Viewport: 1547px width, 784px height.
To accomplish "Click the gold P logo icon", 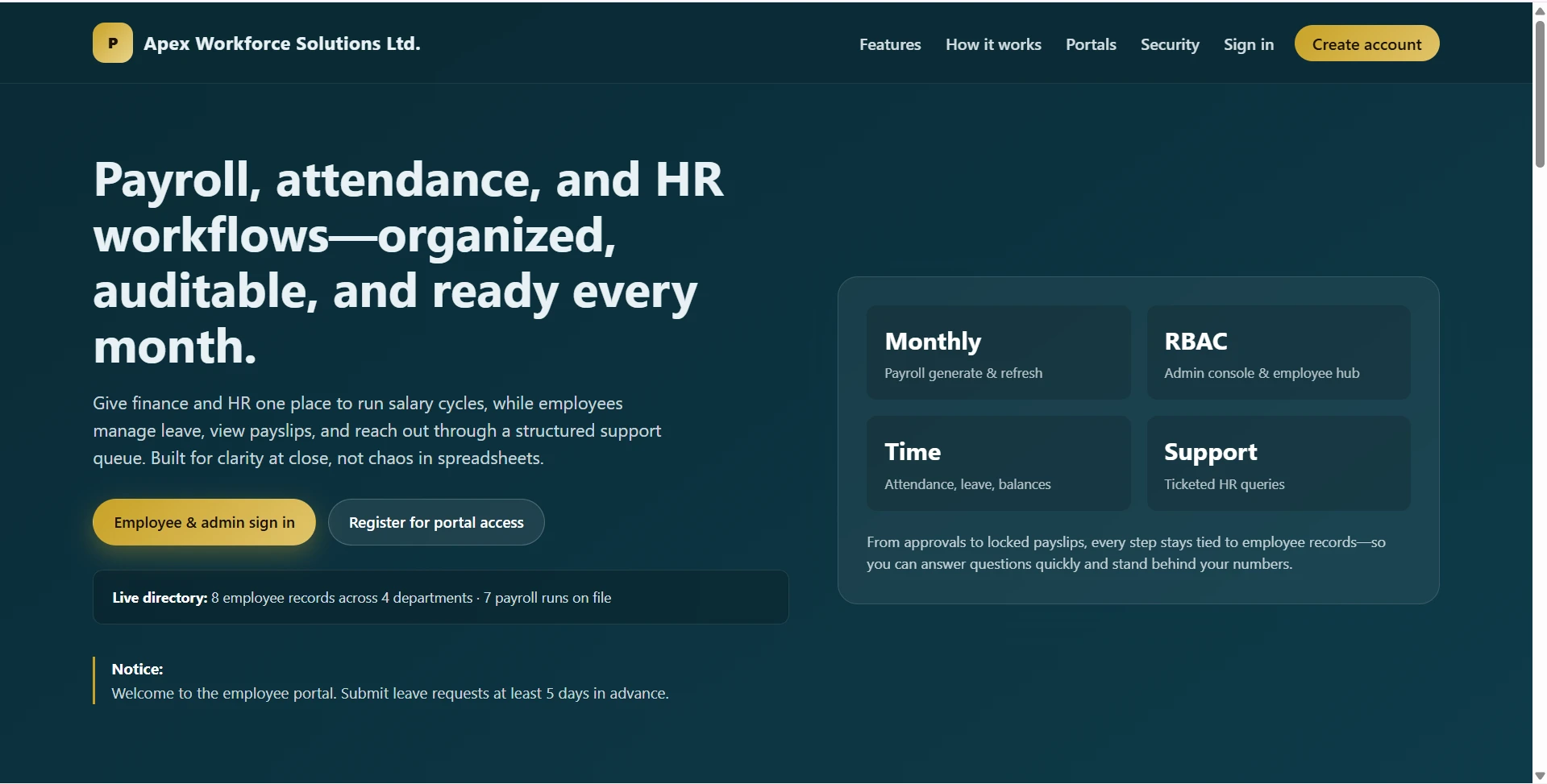I will (113, 44).
